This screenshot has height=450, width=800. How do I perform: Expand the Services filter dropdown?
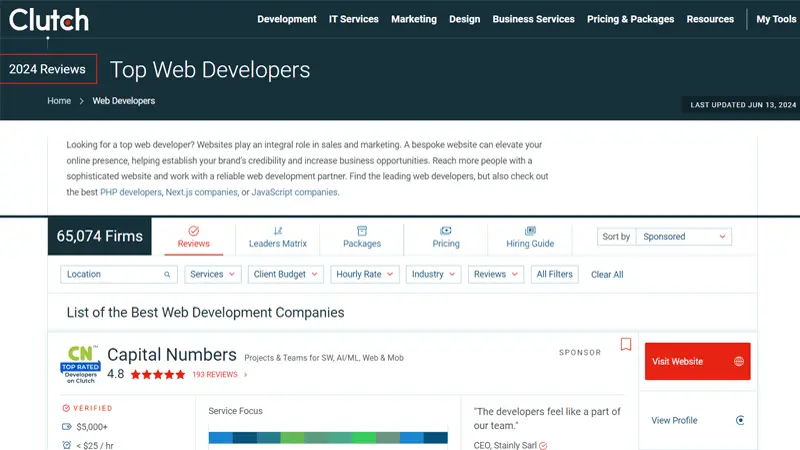coord(212,274)
